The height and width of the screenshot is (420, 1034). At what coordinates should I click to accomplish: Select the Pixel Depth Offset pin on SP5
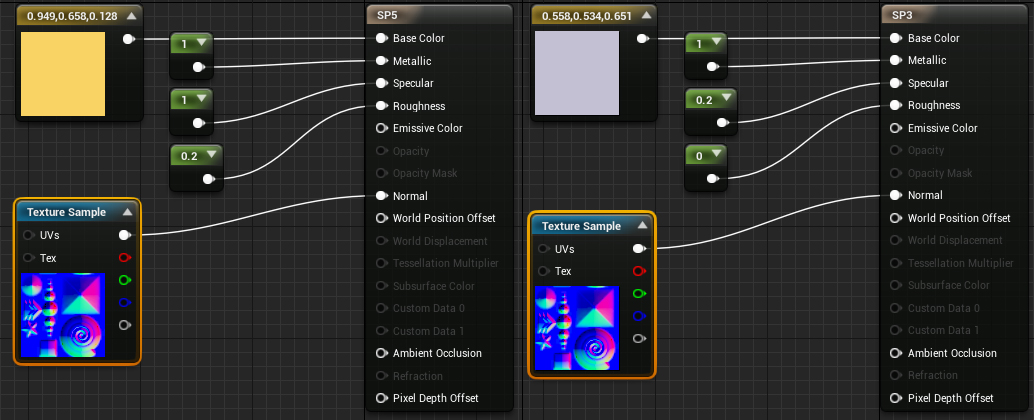pyautogui.click(x=382, y=398)
